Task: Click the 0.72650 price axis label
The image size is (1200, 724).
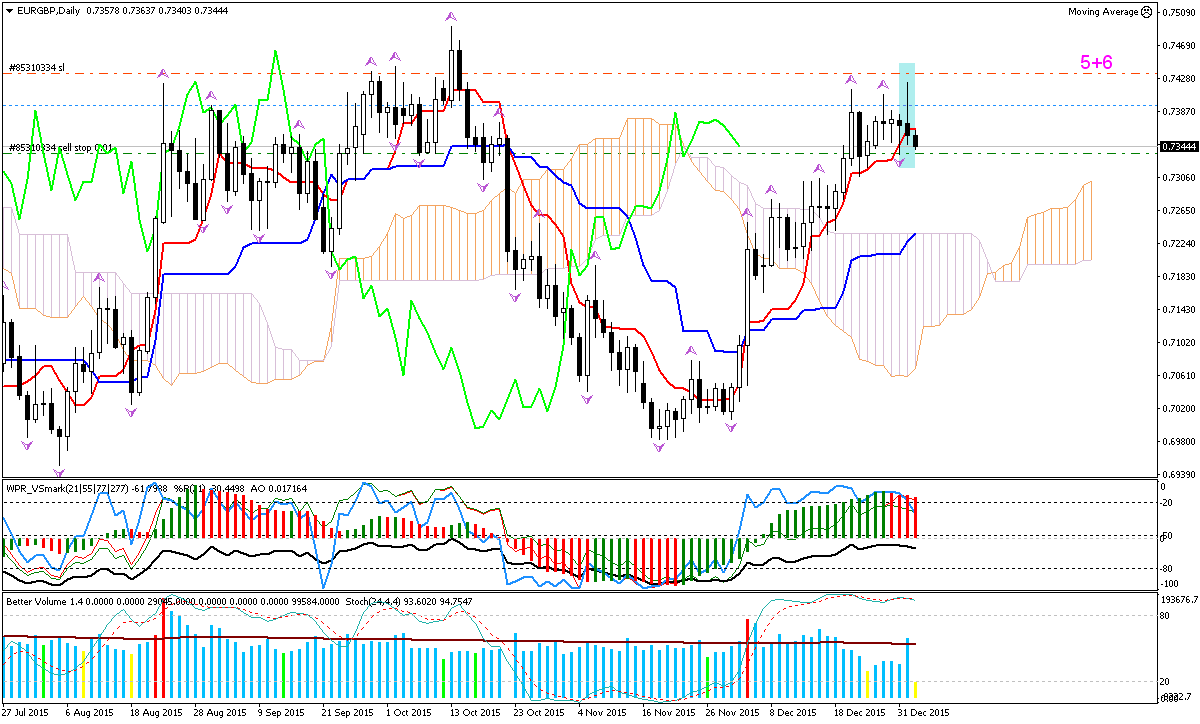Action: point(1178,210)
